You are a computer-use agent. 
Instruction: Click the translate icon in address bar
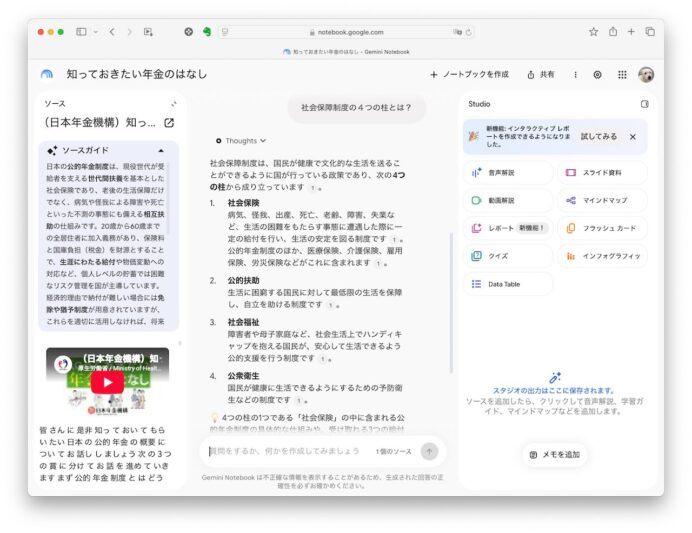tap(457, 32)
